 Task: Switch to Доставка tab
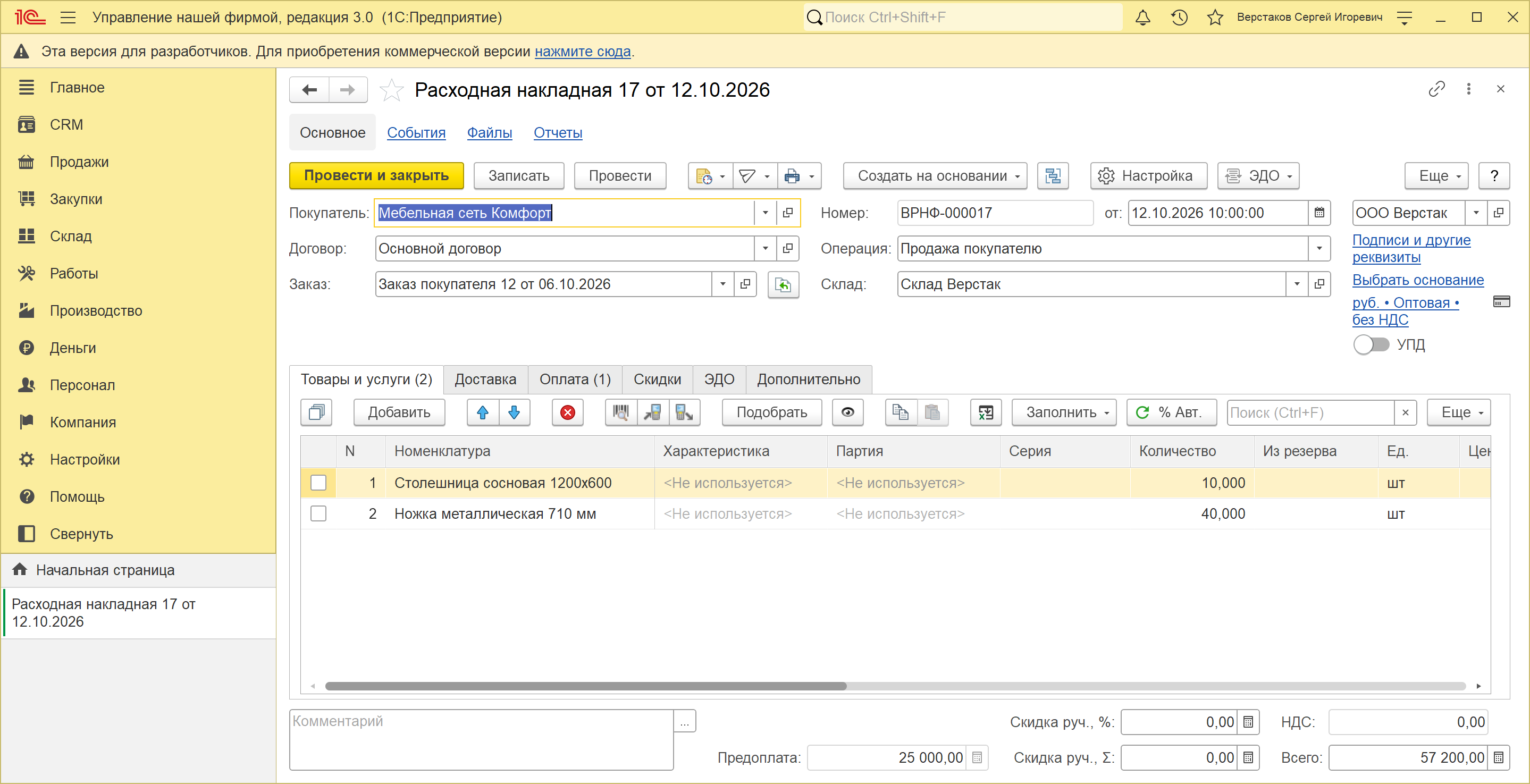pos(485,379)
